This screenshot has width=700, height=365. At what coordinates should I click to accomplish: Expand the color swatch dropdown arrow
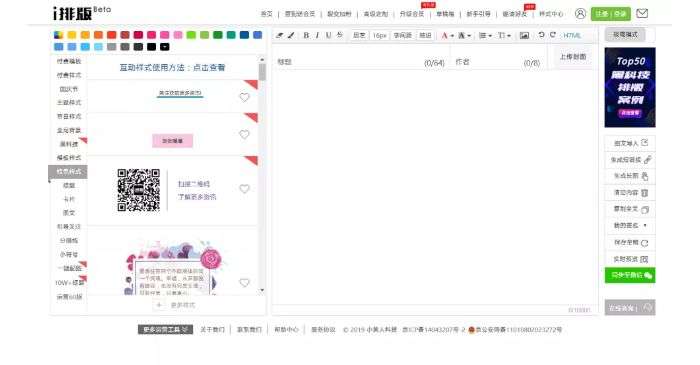click(x=165, y=46)
